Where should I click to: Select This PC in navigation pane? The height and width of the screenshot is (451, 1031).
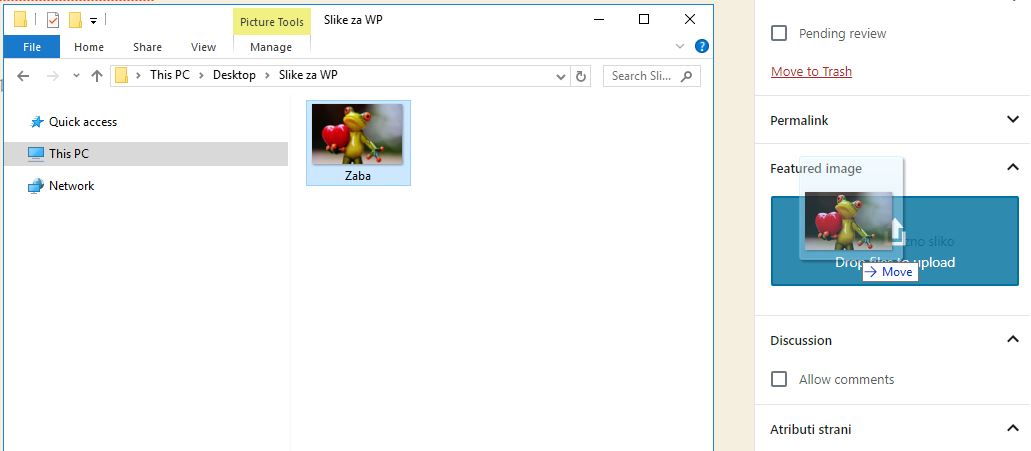pyautogui.click(x=68, y=154)
